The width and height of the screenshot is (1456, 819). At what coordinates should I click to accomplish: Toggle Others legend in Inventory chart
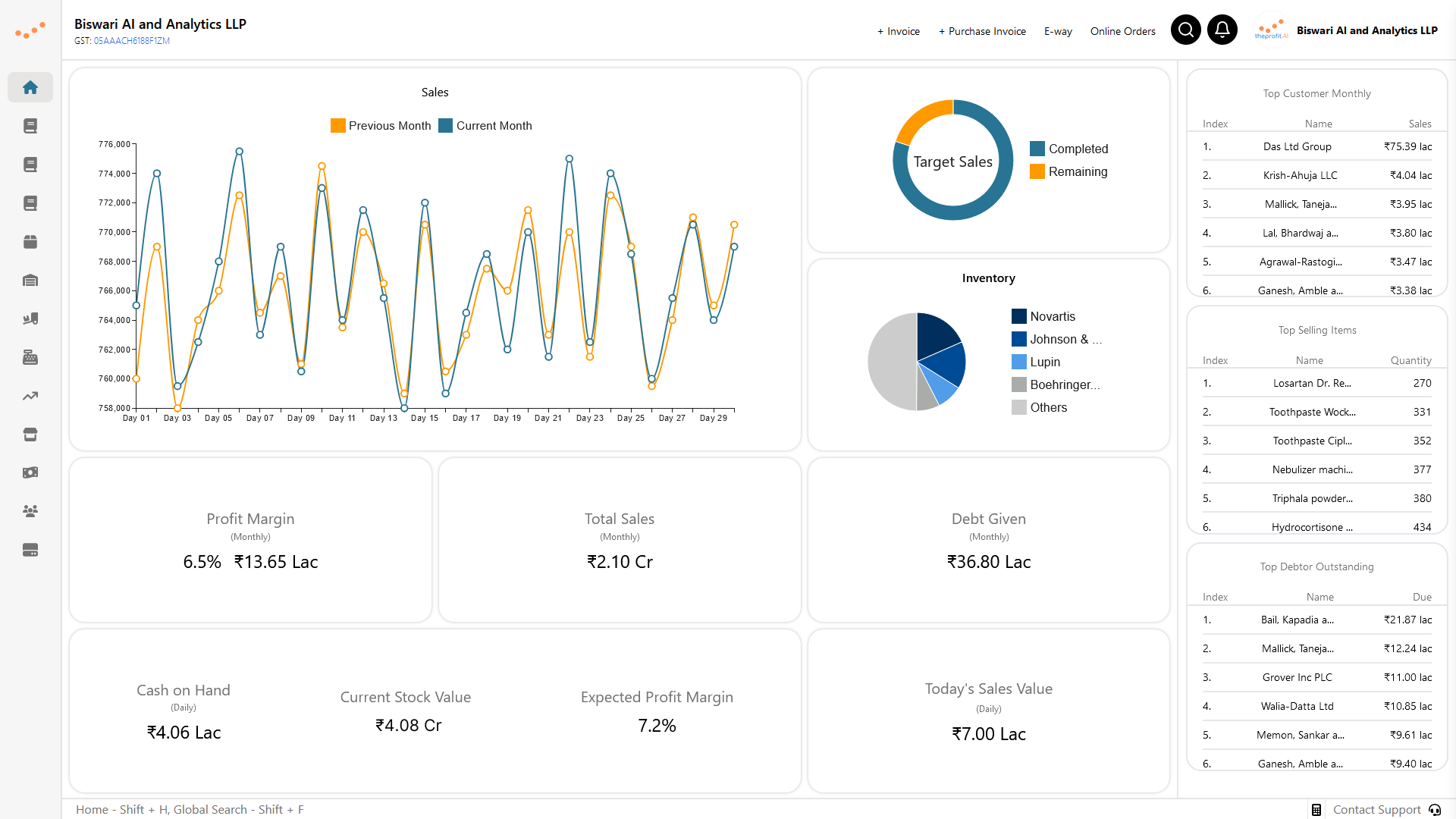tap(1040, 407)
